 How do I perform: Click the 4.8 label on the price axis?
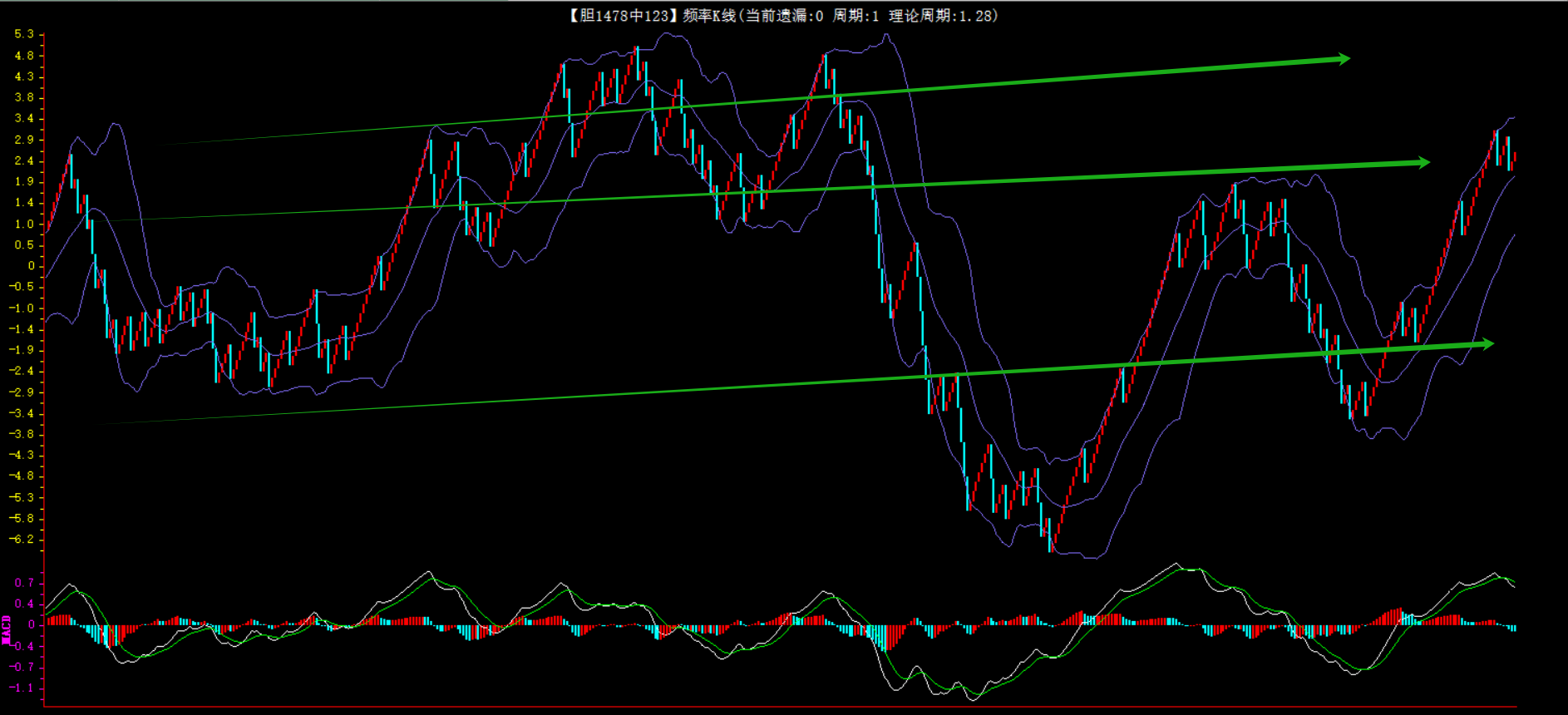pos(24,56)
